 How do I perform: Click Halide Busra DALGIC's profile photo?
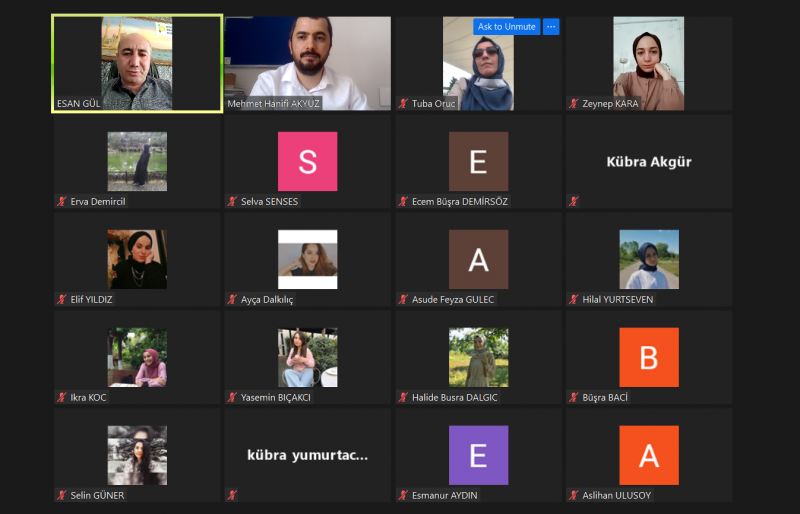point(478,357)
